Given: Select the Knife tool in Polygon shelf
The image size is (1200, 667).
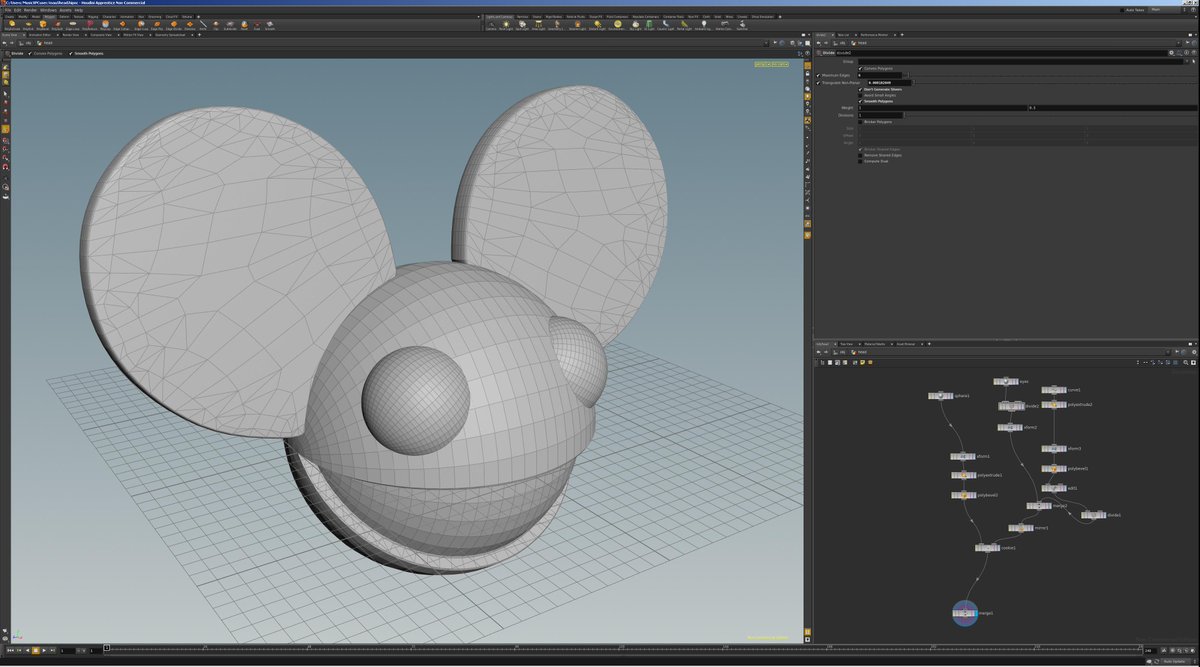Looking at the screenshot, I should [x=203, y=25].
